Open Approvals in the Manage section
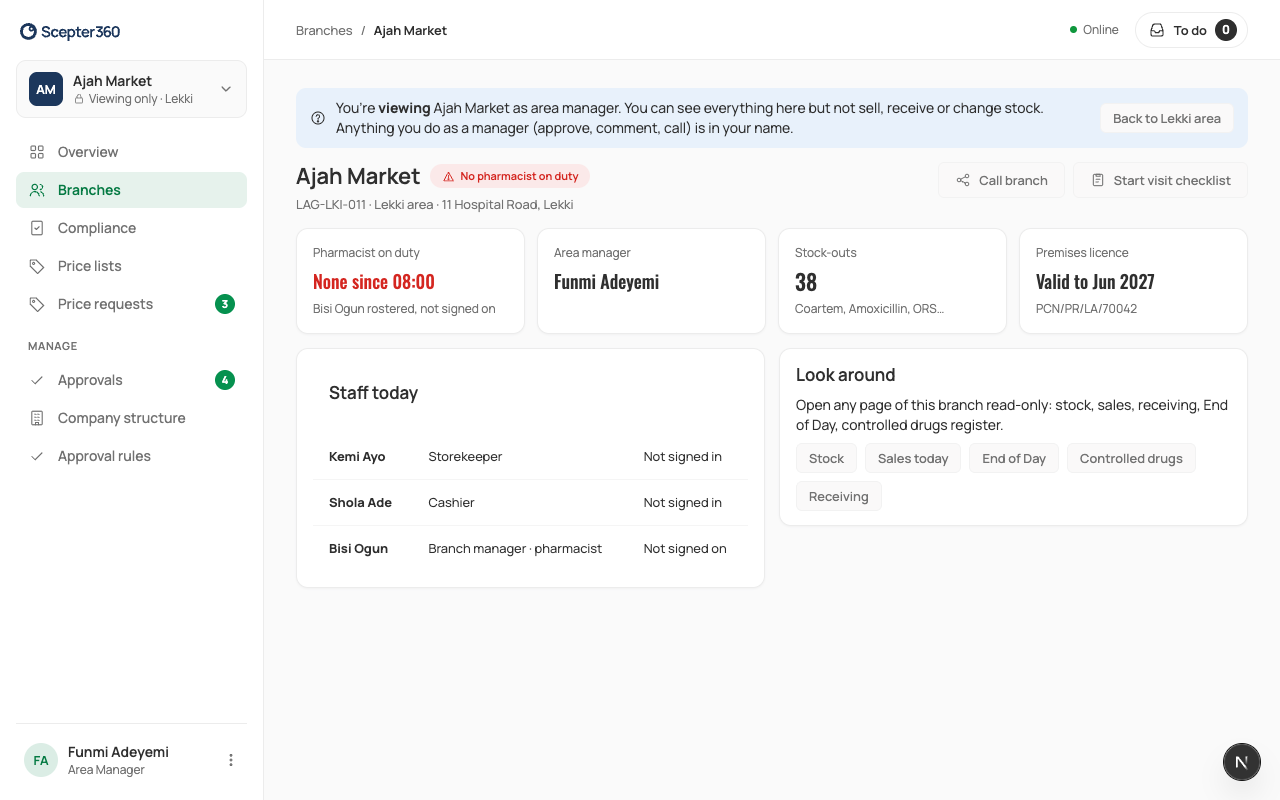 click(x=131, y=380)
